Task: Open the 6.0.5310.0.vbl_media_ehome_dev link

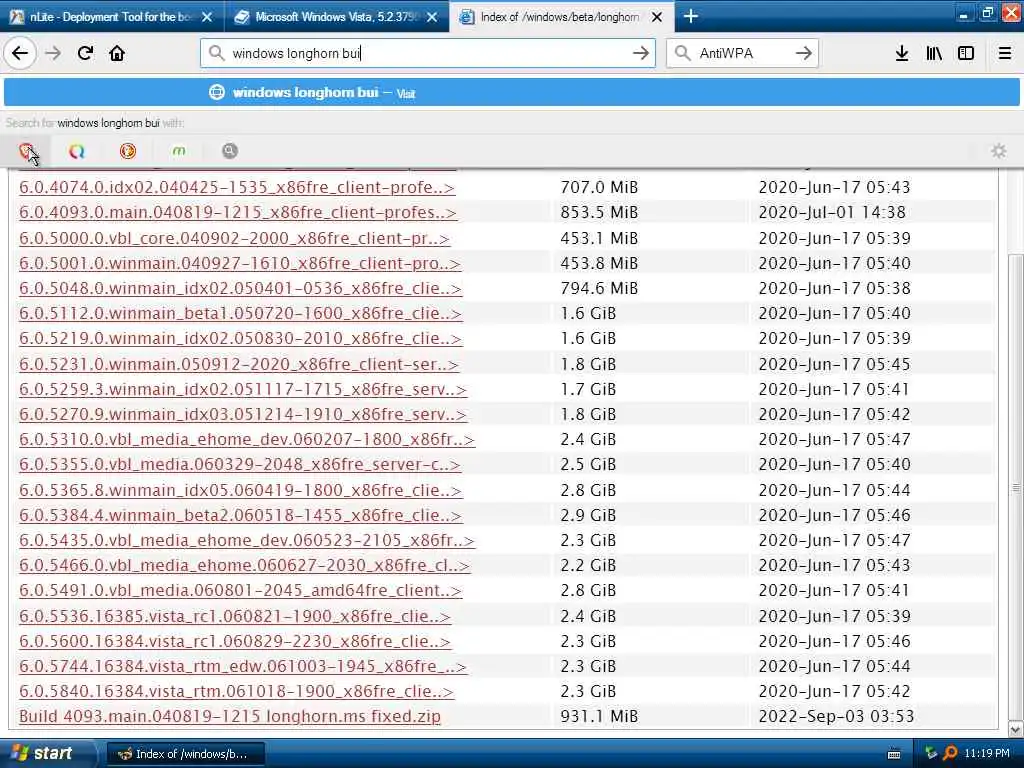Action: point(247,439)
